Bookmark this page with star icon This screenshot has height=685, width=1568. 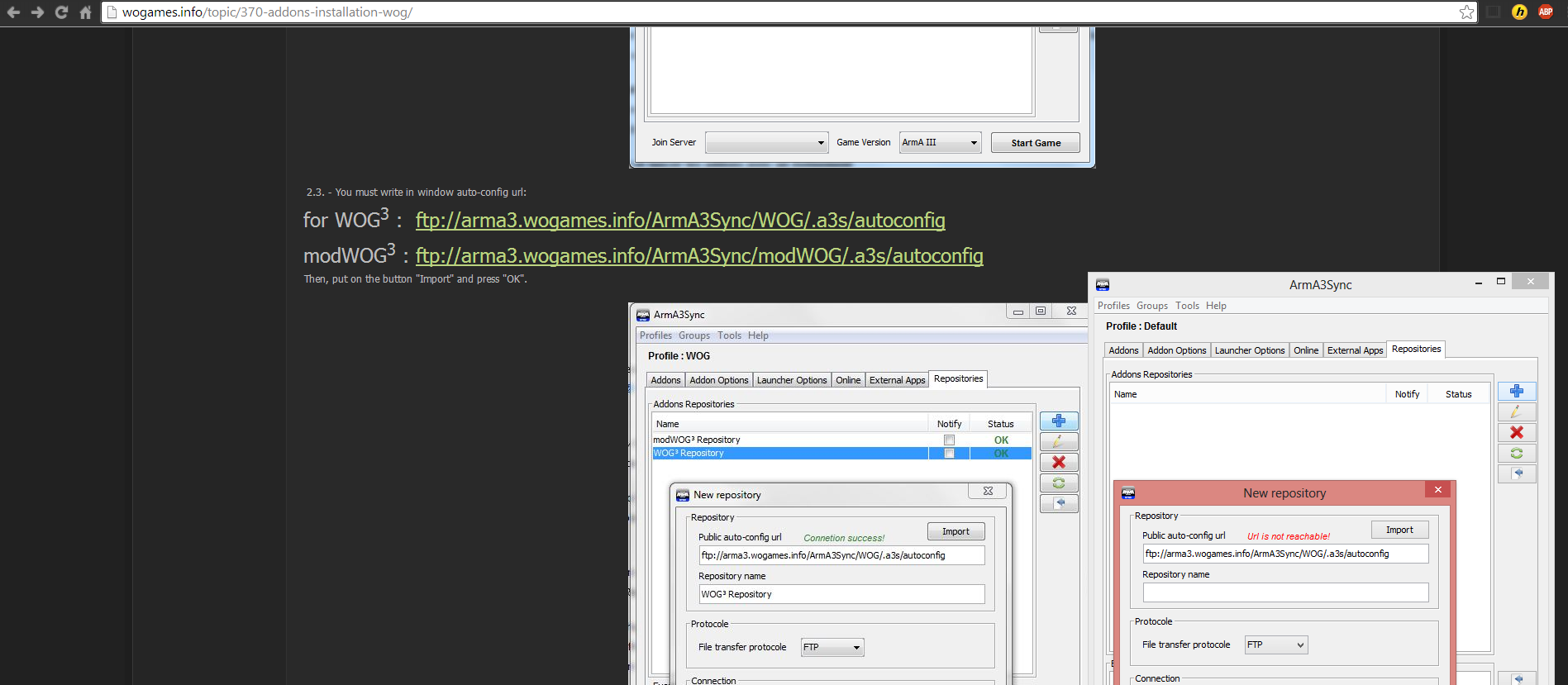(1466, 12)
